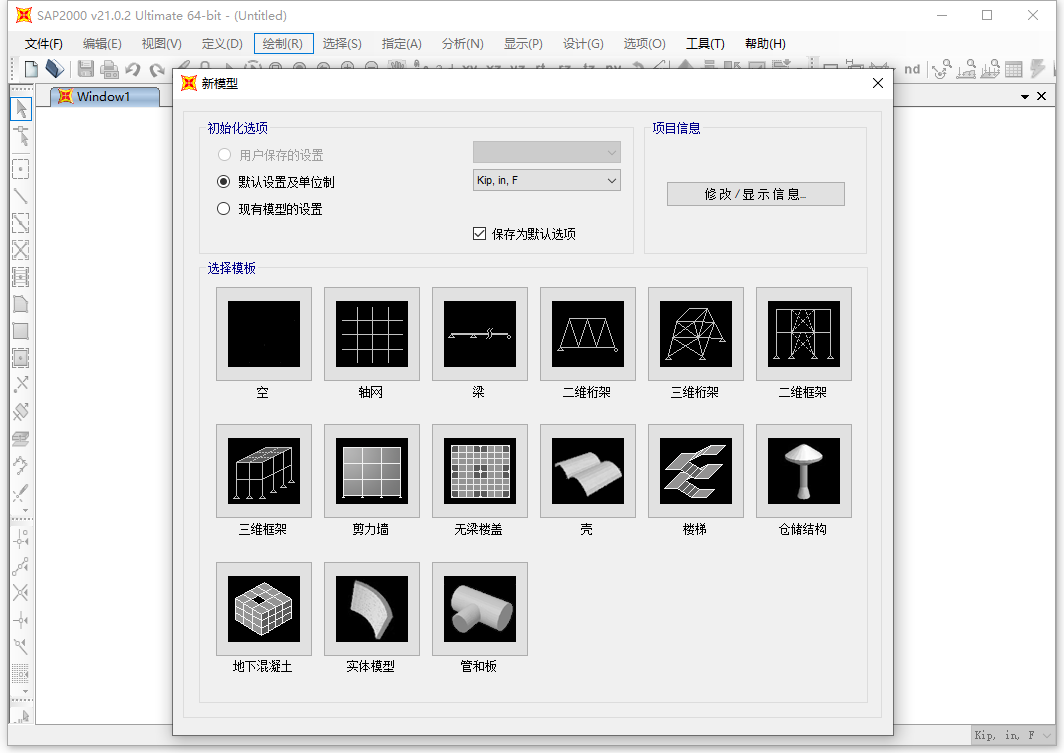Viewport: 1064px width, 753px height.
Task: Choose the 空 blank template
Action: (264, 334)
